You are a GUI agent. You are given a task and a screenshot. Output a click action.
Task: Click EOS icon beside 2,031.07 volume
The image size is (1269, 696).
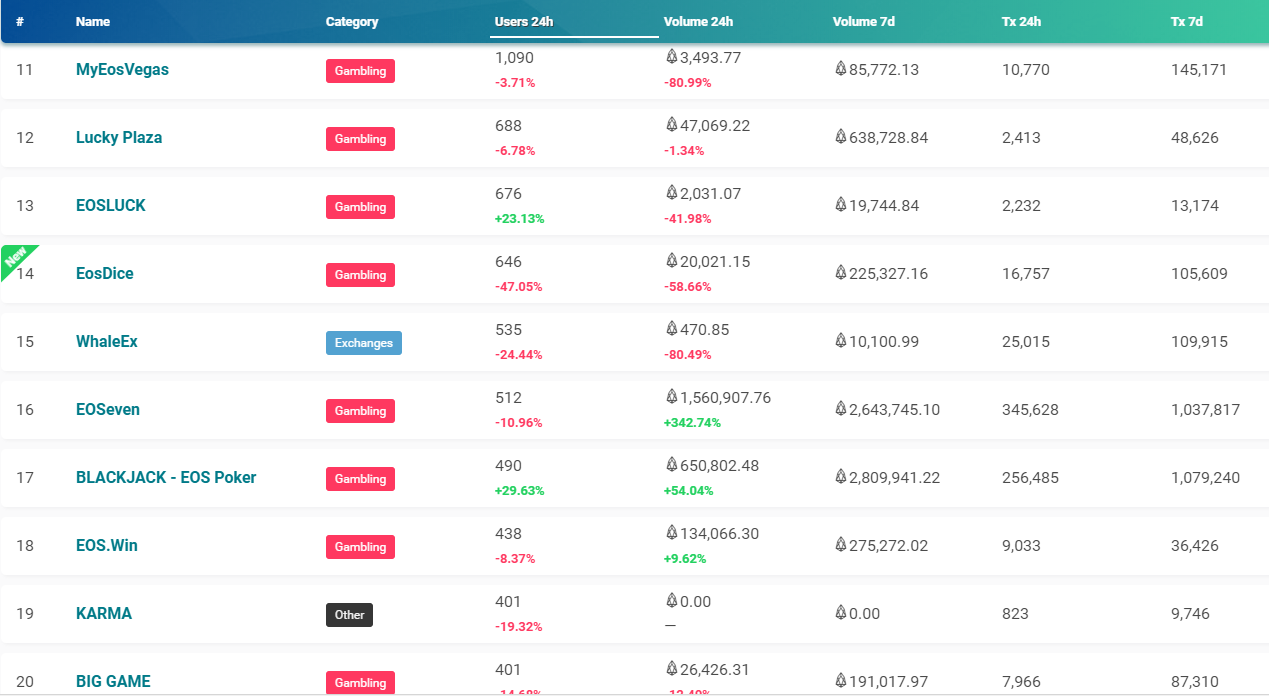pos(671,193)
